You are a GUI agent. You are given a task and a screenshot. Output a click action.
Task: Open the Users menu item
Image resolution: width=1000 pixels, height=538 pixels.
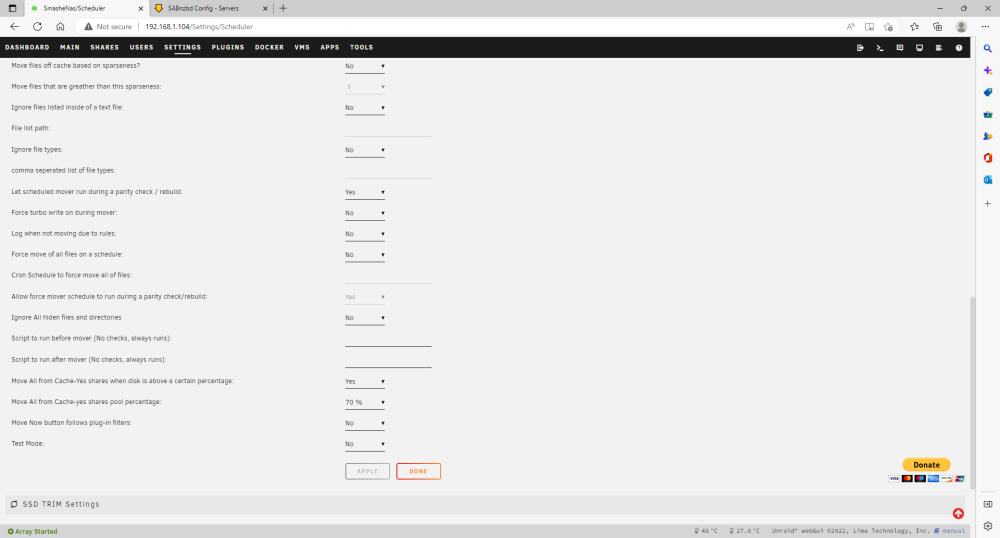[x=142, y=47]
